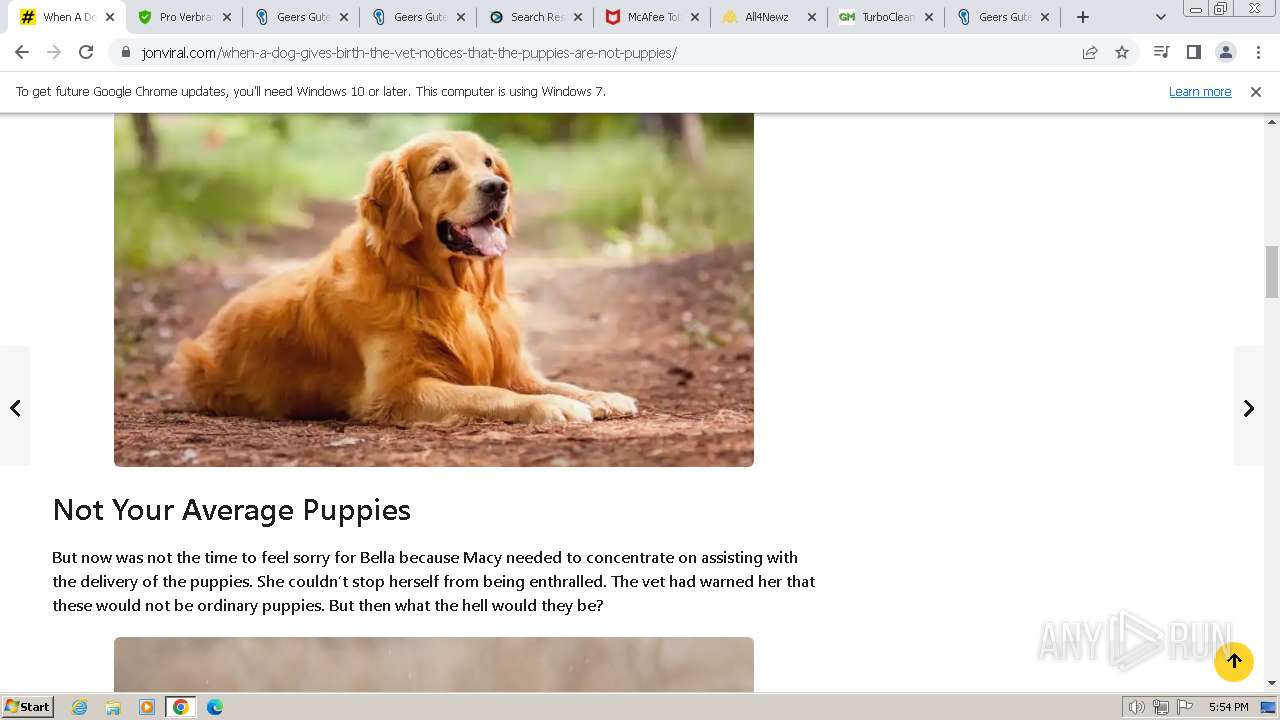Bookmark this page with the star icon
This screenshot has width=1280, height=720.
(x=1122, y=53)
